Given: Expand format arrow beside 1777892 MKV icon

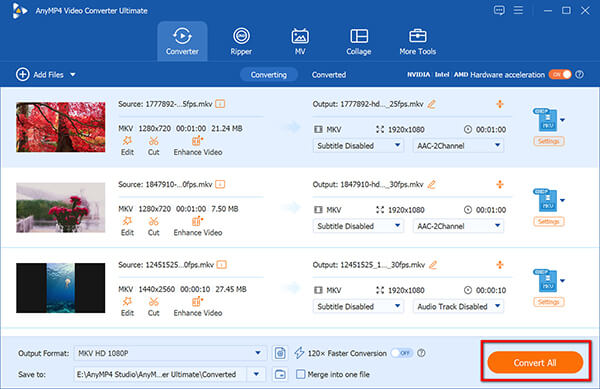Looking at the screenshot, I should tap(562, 120).
